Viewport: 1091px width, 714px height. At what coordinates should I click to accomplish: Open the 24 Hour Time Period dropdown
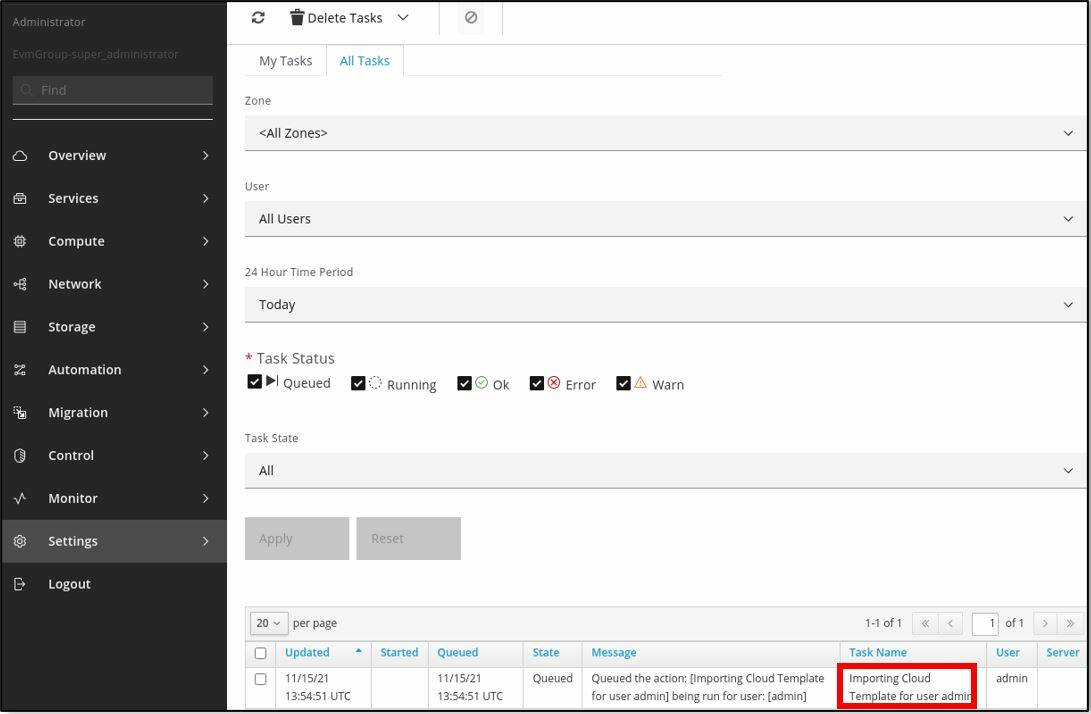(x=664, y=305)
